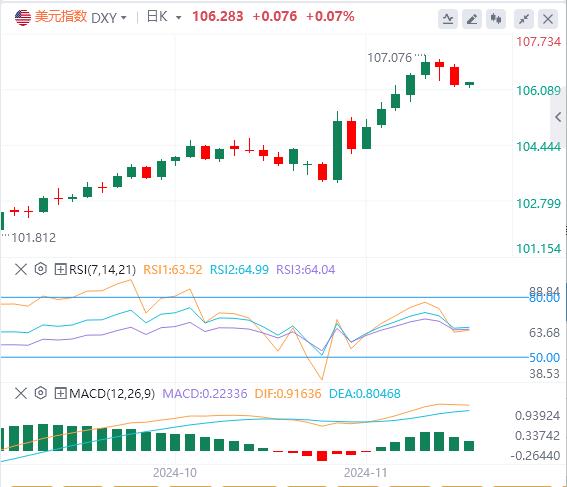Click the RSI(7,14,21) indicator label
Image resolution: width=567 pixels, height=487 pixels.
click(x=102, y=270)
